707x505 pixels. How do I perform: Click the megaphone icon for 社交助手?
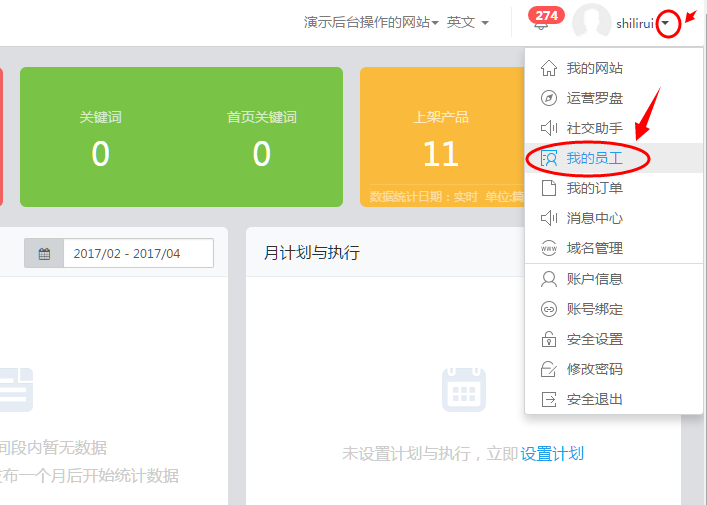pyautogui.click(x=548, y=128)
